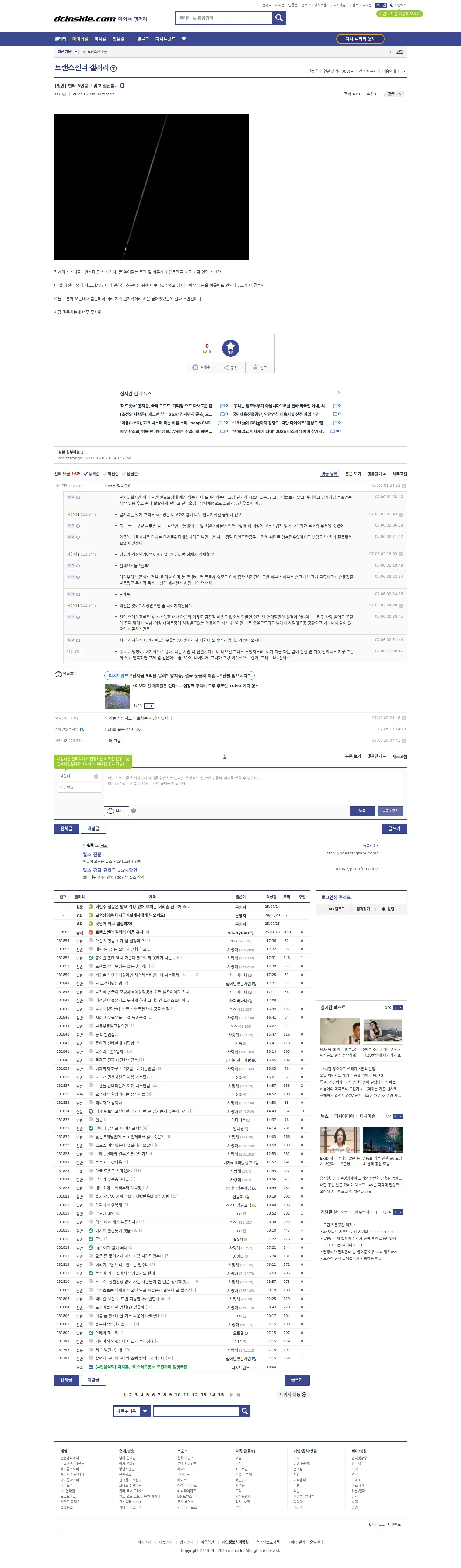This screenshot has height=1568, width=461.
Task: Switch to the 디시이슈 tab in side panel
Action: pyautogui.click(x=367, y=1116)
